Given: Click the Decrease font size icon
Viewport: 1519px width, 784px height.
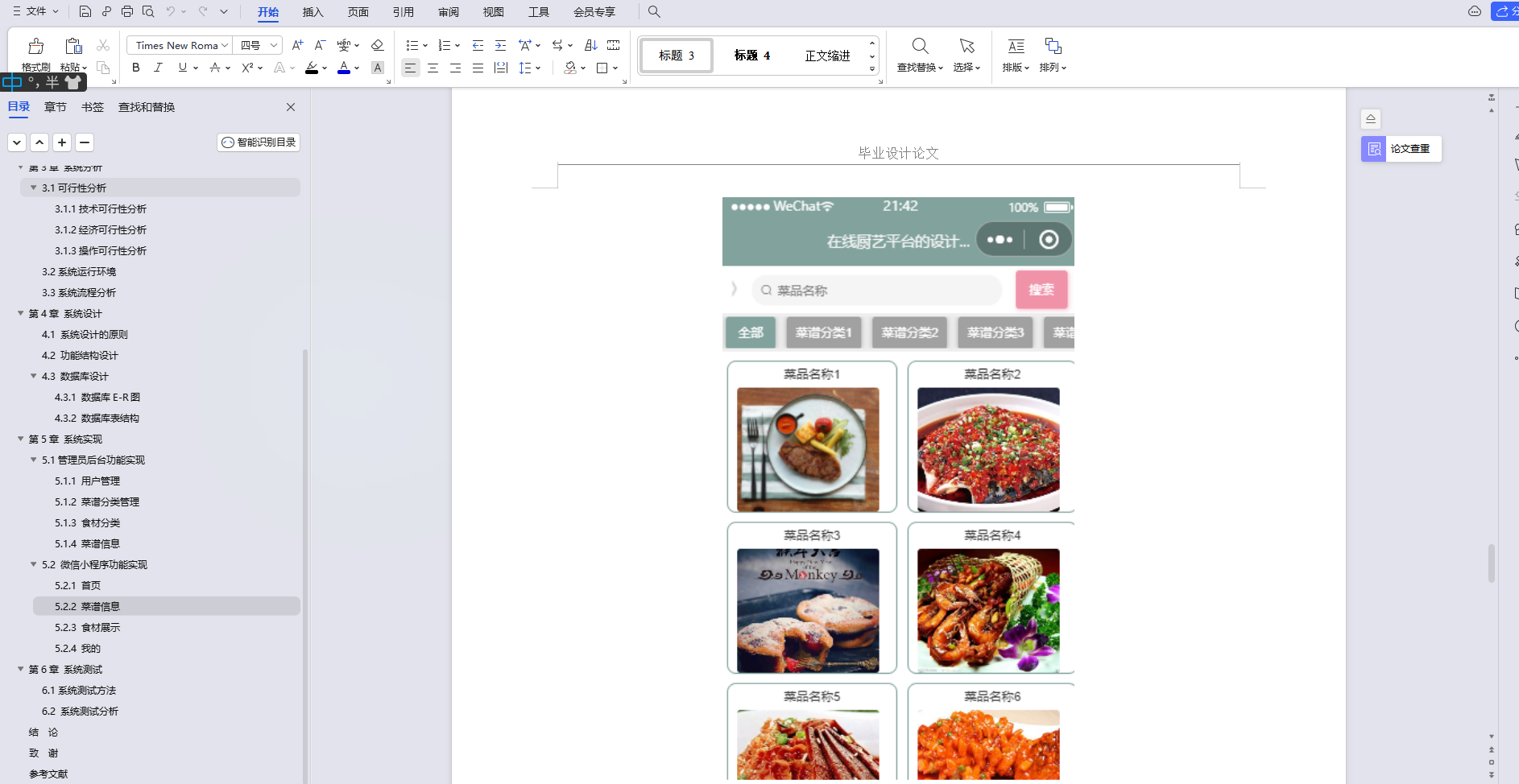Looking at the screenshot, I should click(x=320, y=45).
